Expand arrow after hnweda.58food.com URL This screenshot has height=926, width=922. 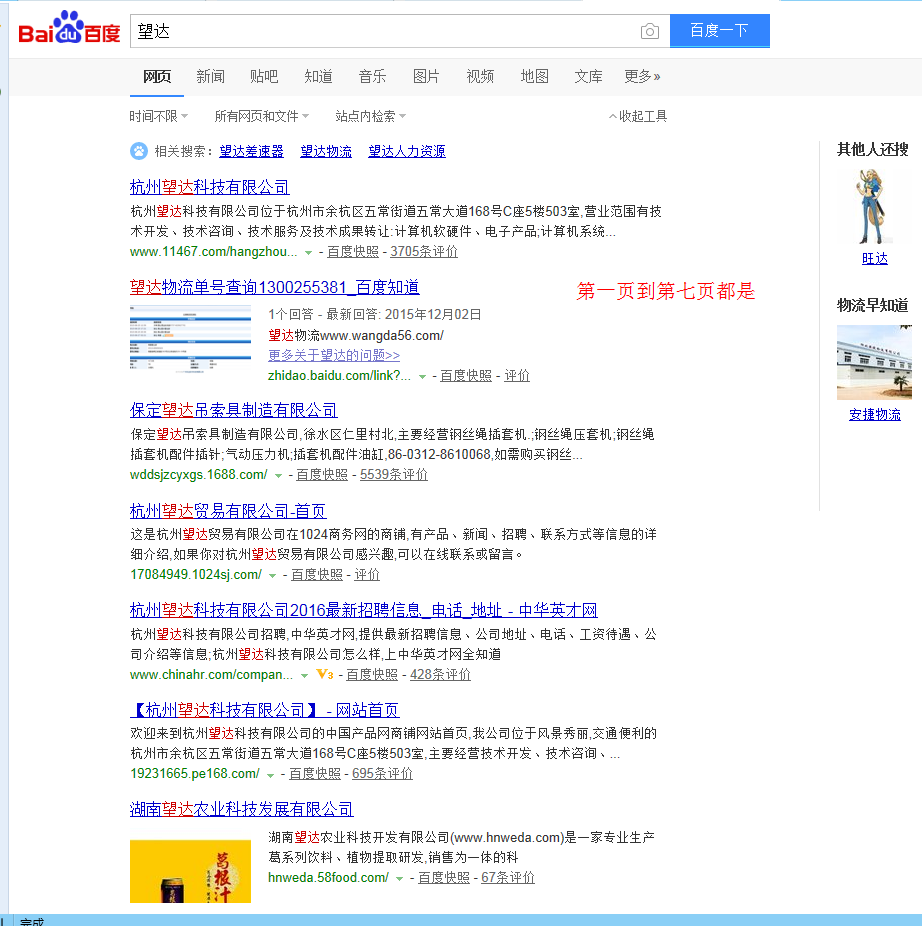399,879
